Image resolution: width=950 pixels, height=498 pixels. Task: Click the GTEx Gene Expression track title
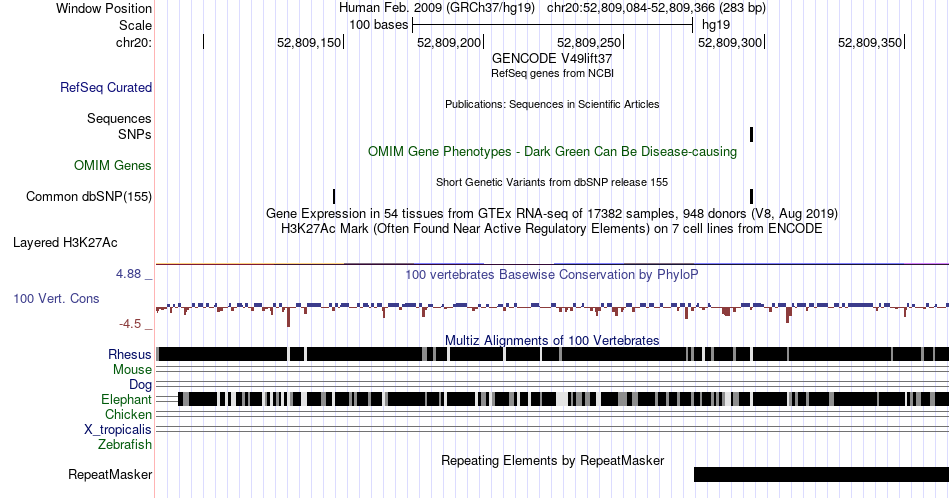coord(552,213)
